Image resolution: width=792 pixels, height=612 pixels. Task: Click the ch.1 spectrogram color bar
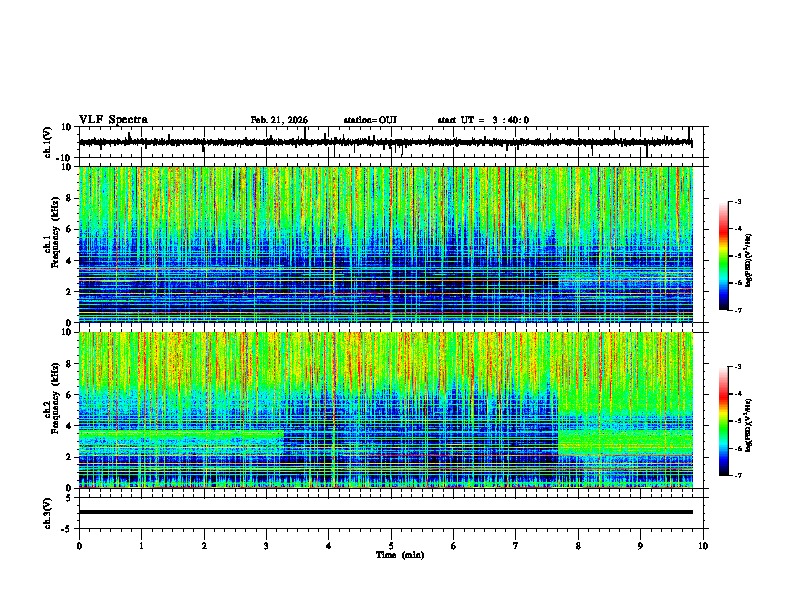click(724, 255)
